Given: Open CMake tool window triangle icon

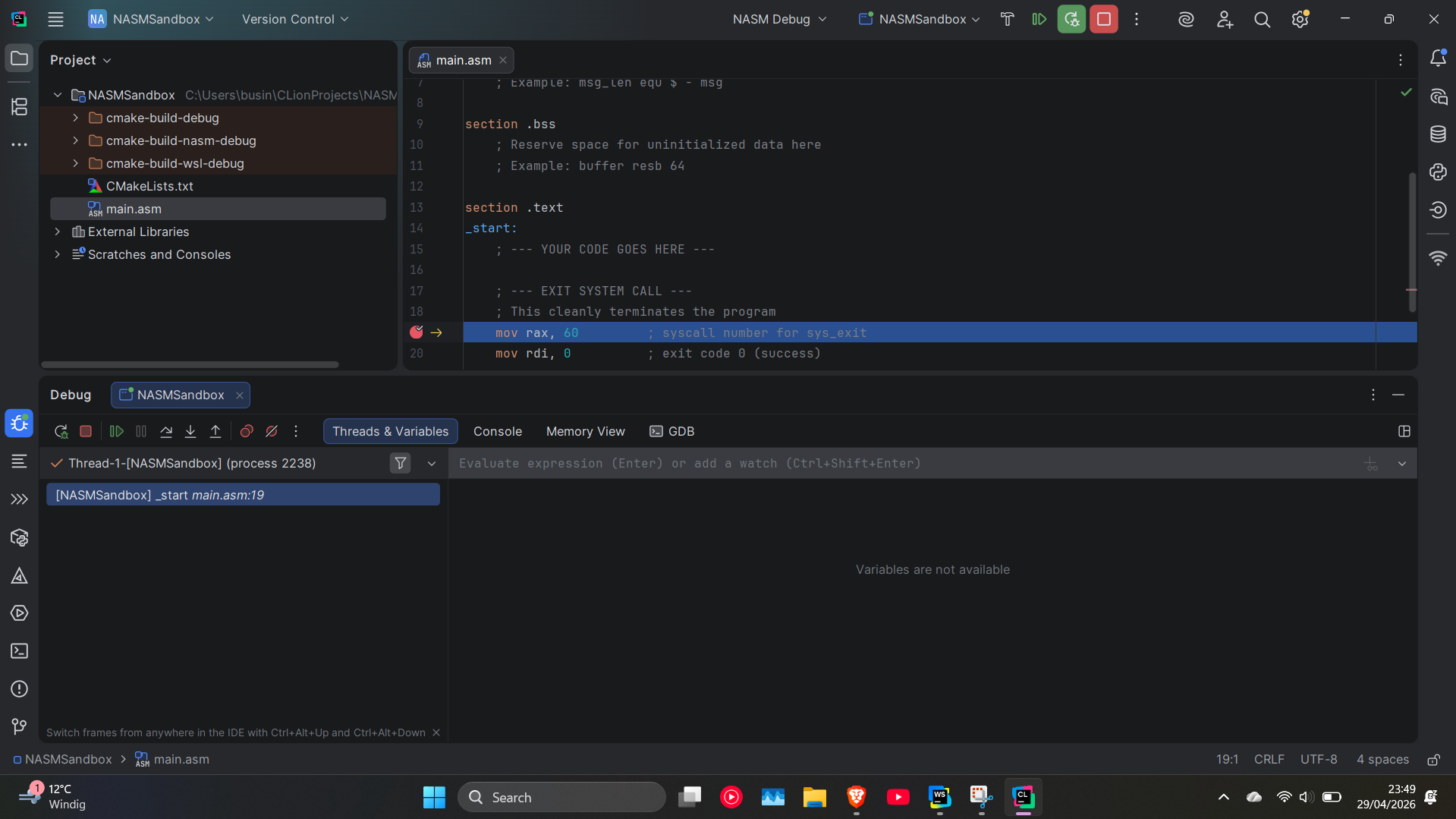Looking at the screenshot, I should point(19,575).
